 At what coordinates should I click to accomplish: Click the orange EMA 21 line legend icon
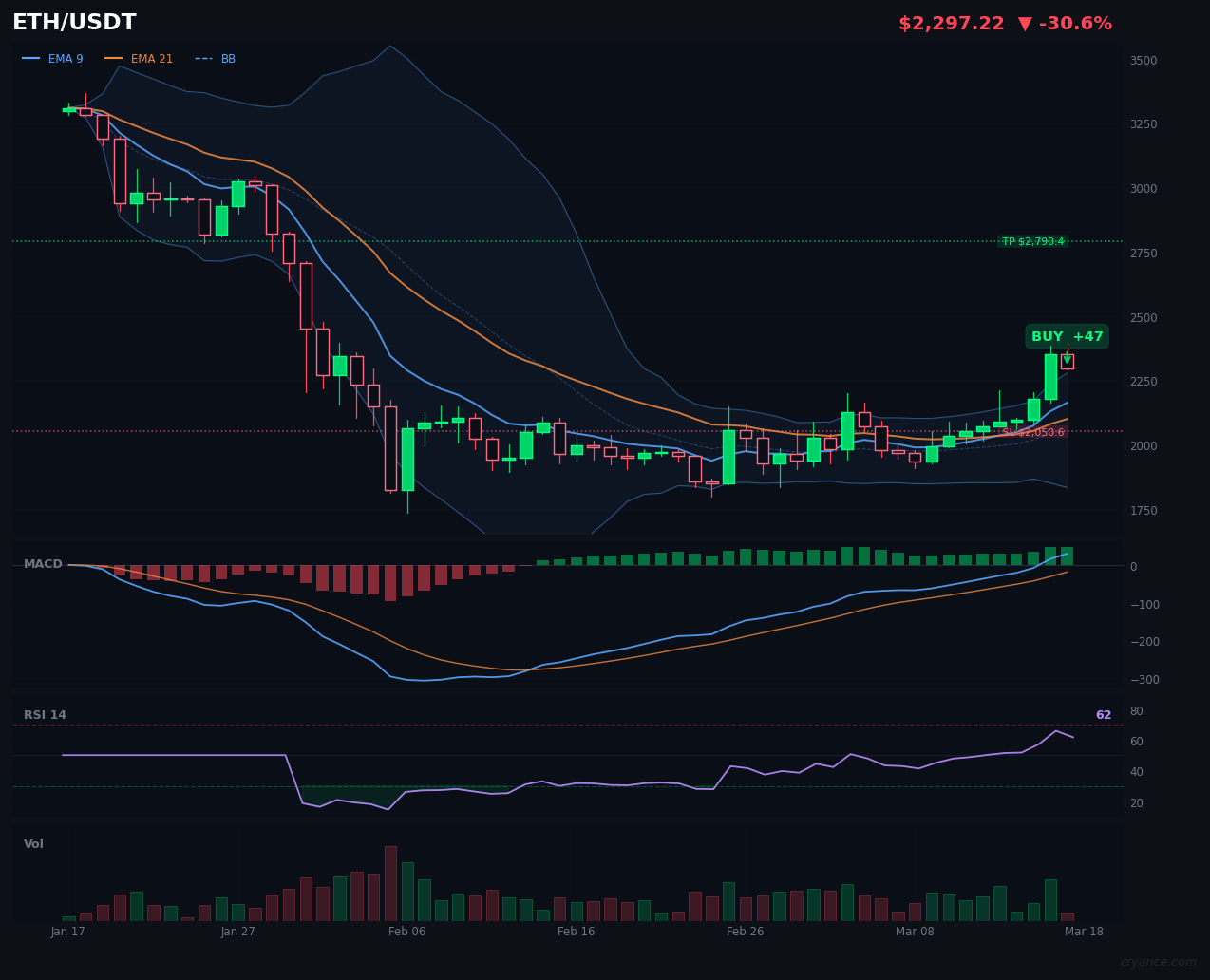coord(112,58)
